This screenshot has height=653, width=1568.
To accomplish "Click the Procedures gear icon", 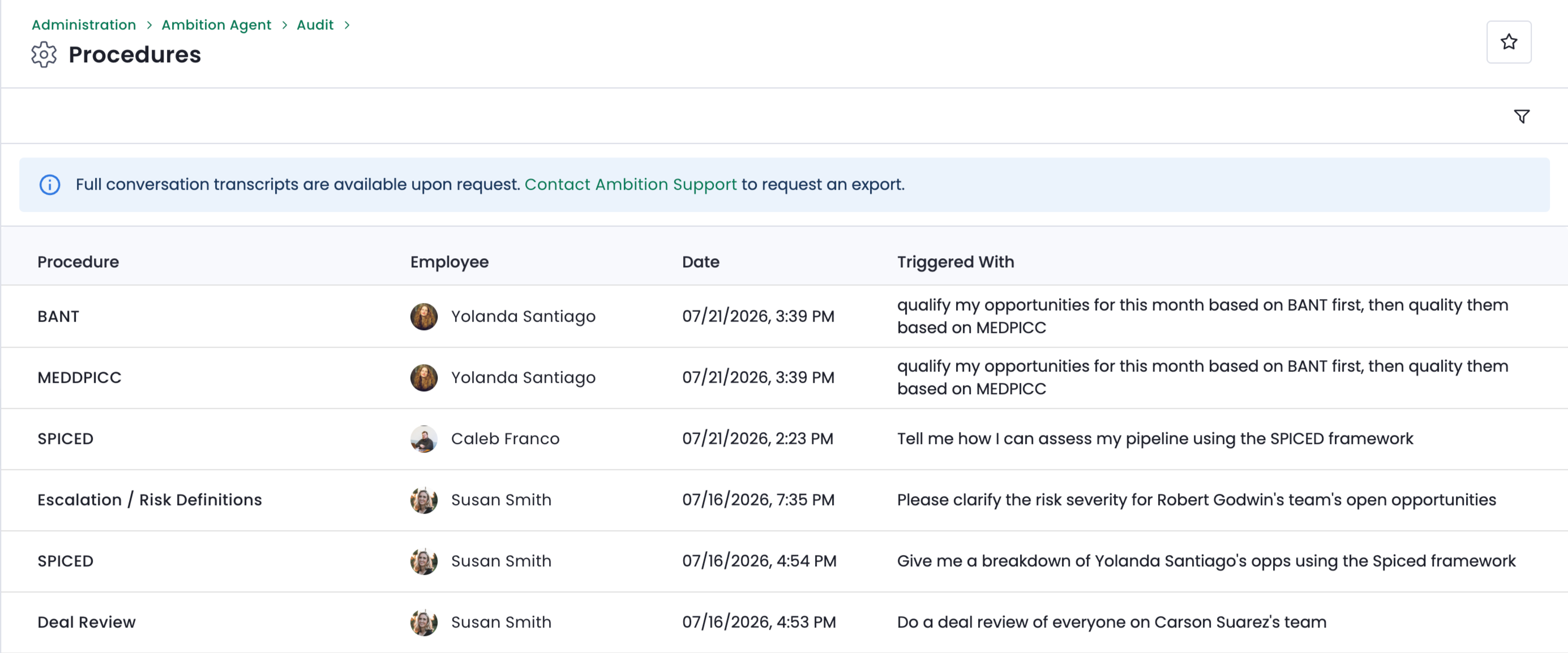I will click(x=44, y=55).
